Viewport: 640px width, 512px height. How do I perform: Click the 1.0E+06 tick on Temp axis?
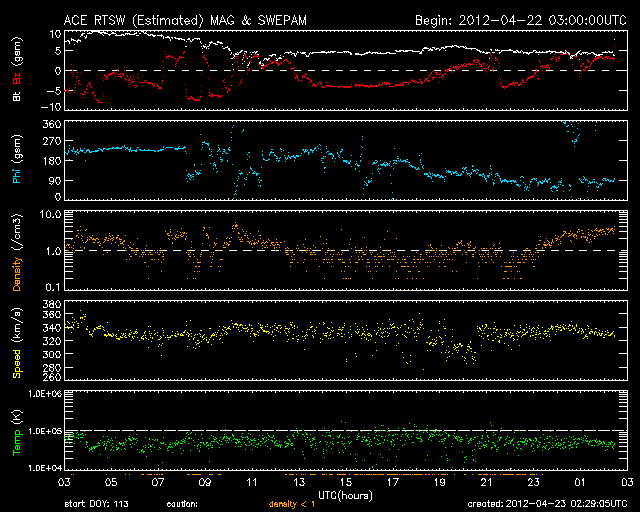(x=45, y=394)
